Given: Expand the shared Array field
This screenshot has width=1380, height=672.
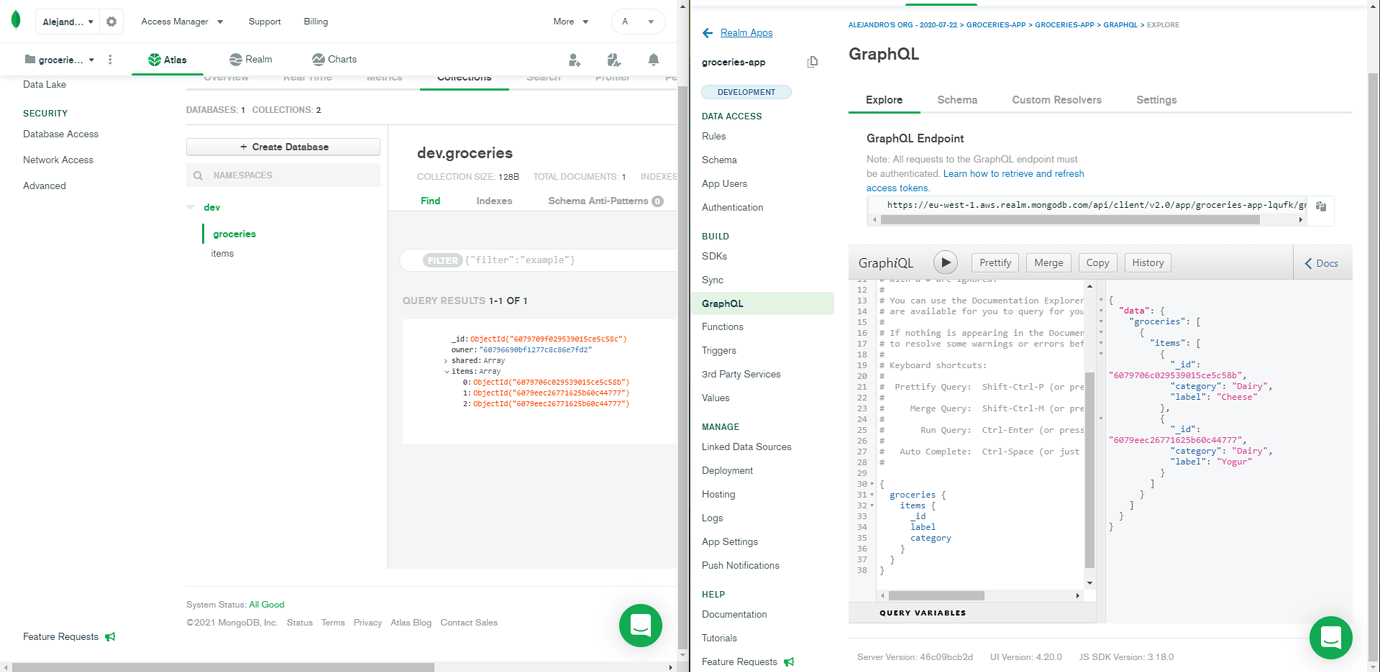Looking at the screenshot, I should tap(446, 361).
